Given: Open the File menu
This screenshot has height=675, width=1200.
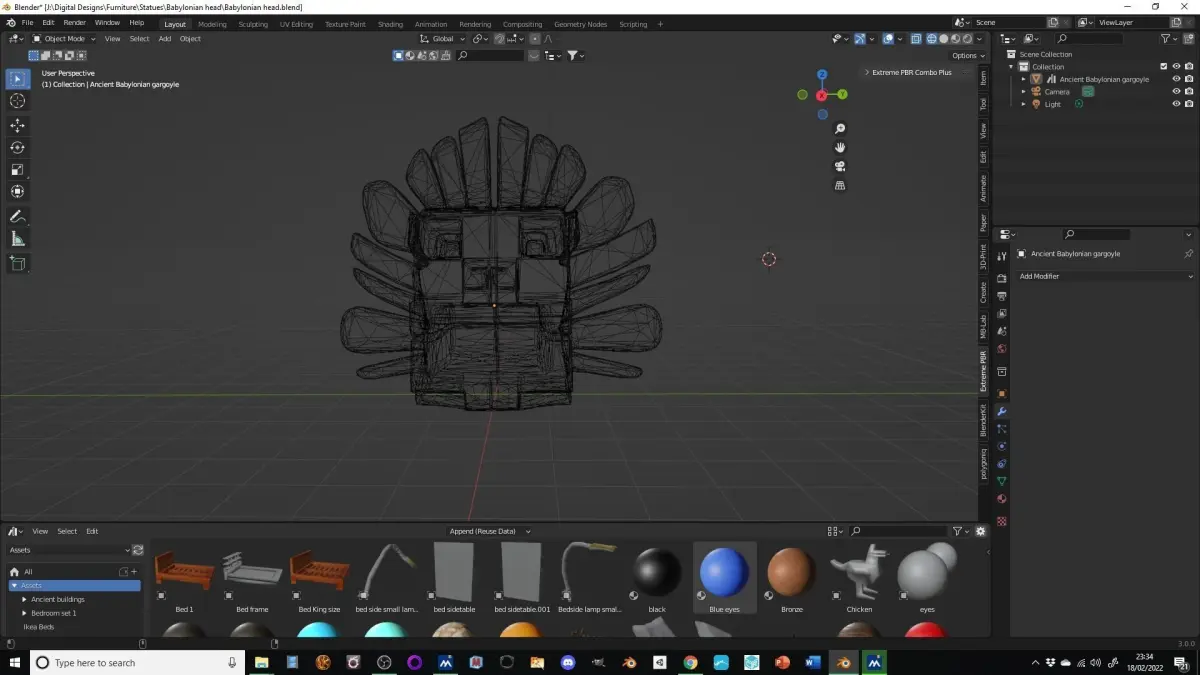Looking at the screenshot, I should point(27,22).
